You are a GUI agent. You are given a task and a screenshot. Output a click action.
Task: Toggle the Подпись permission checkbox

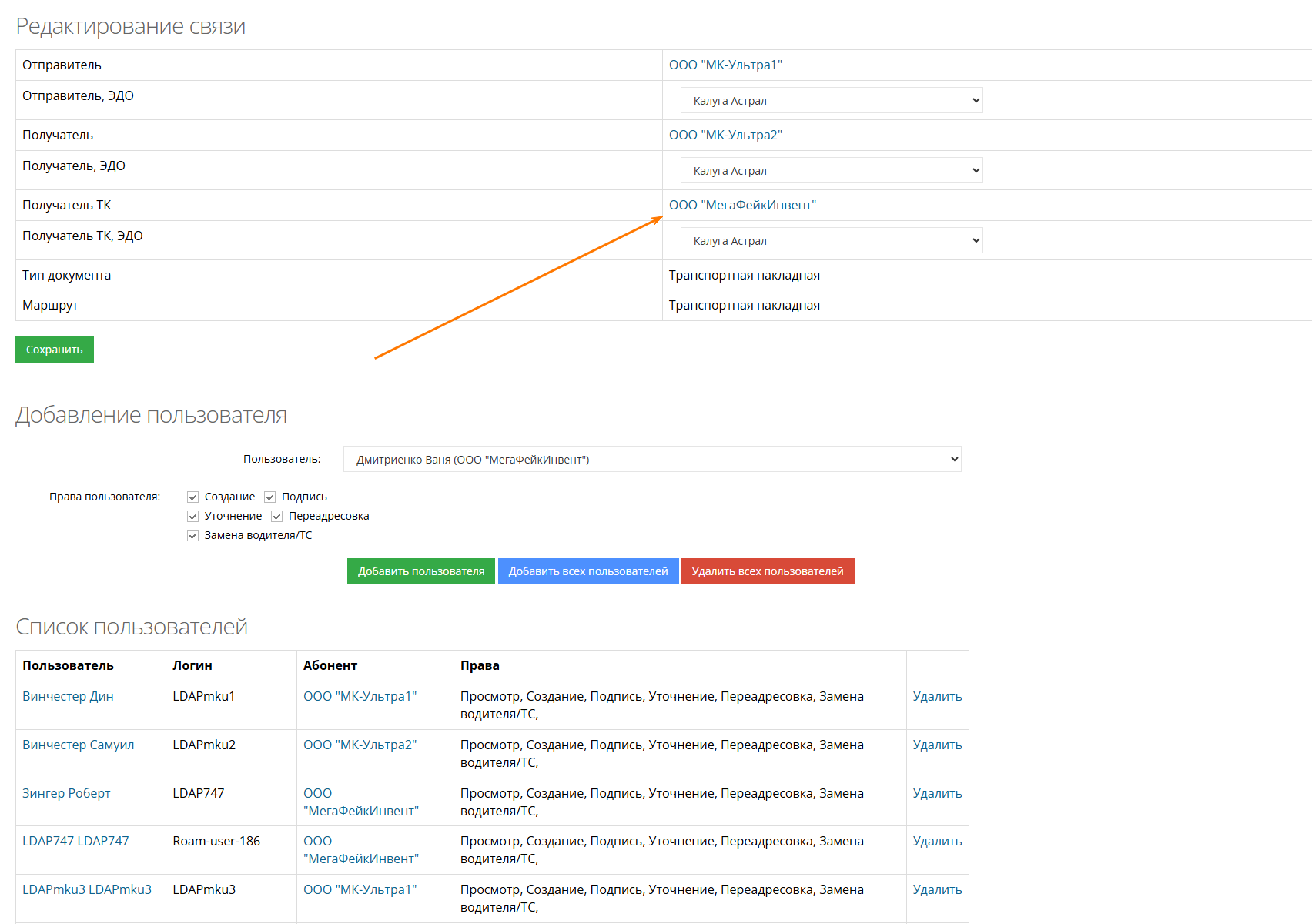[x=270, y=497]
